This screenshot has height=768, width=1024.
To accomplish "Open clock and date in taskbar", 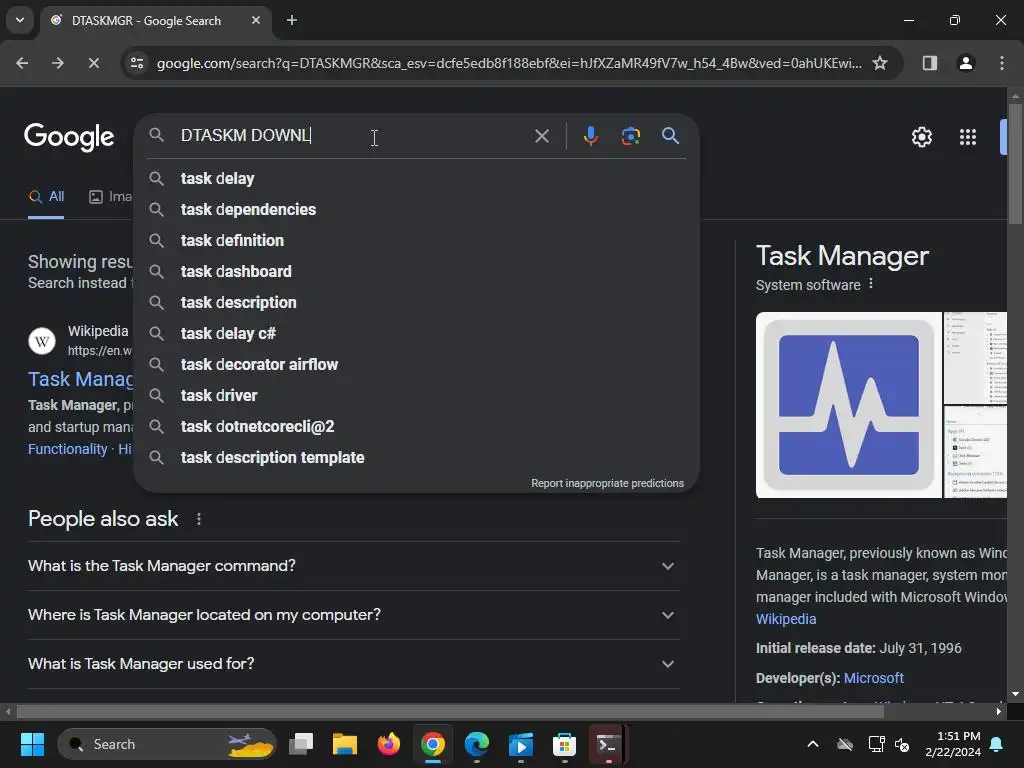I will pos(953,744).
